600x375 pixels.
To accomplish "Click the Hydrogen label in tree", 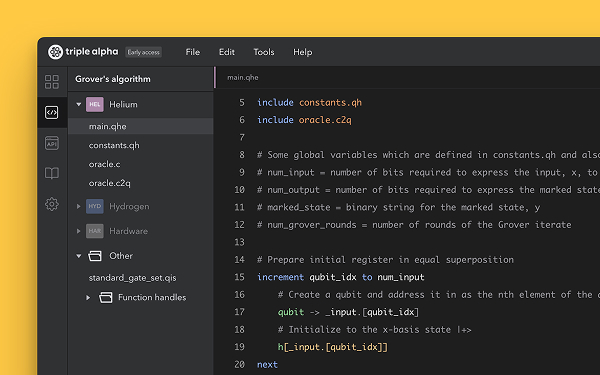I will 129,207.
